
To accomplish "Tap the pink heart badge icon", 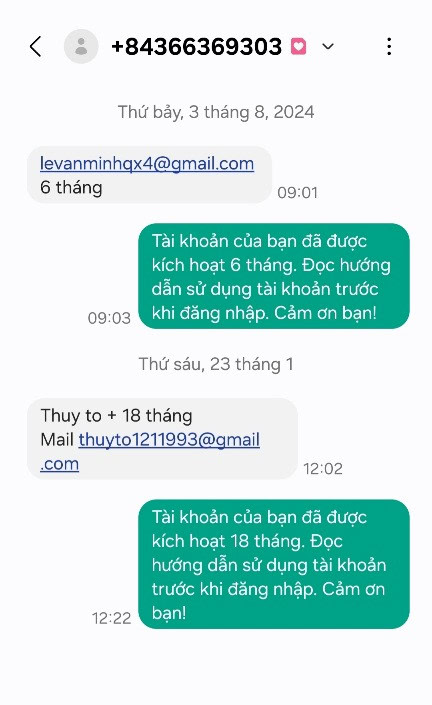I will coord(298,46).
